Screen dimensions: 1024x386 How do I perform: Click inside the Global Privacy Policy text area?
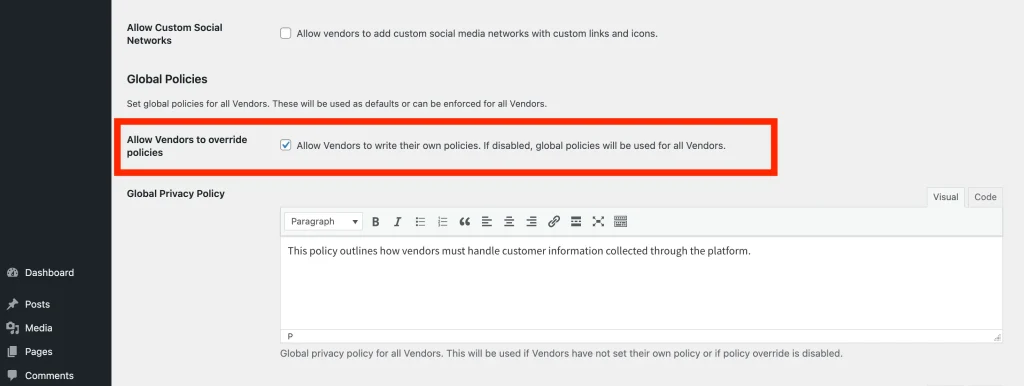coord(641,283)
